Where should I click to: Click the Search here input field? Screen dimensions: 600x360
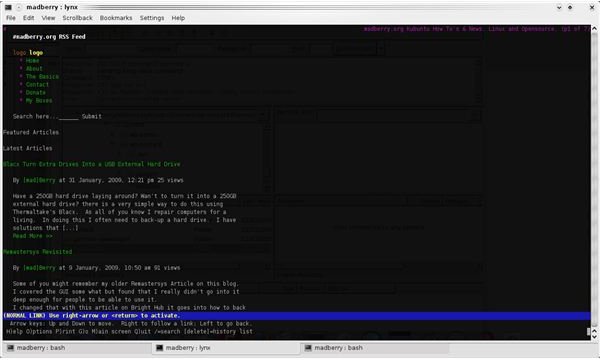[x=68, y=117]
